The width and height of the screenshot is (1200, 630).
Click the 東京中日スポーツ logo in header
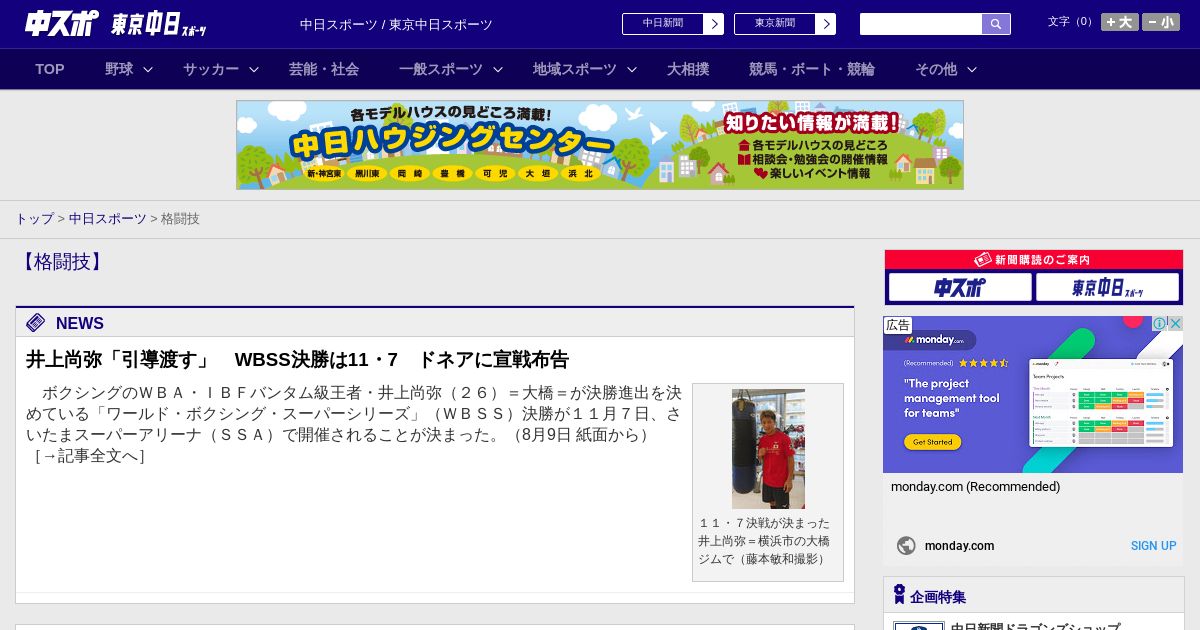(159, 24)
